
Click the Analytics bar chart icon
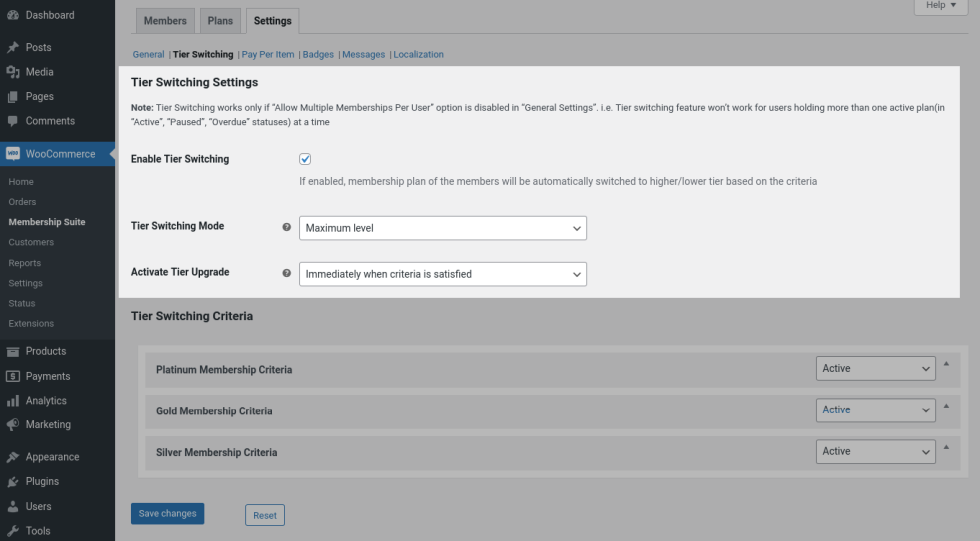click(13, 401)
